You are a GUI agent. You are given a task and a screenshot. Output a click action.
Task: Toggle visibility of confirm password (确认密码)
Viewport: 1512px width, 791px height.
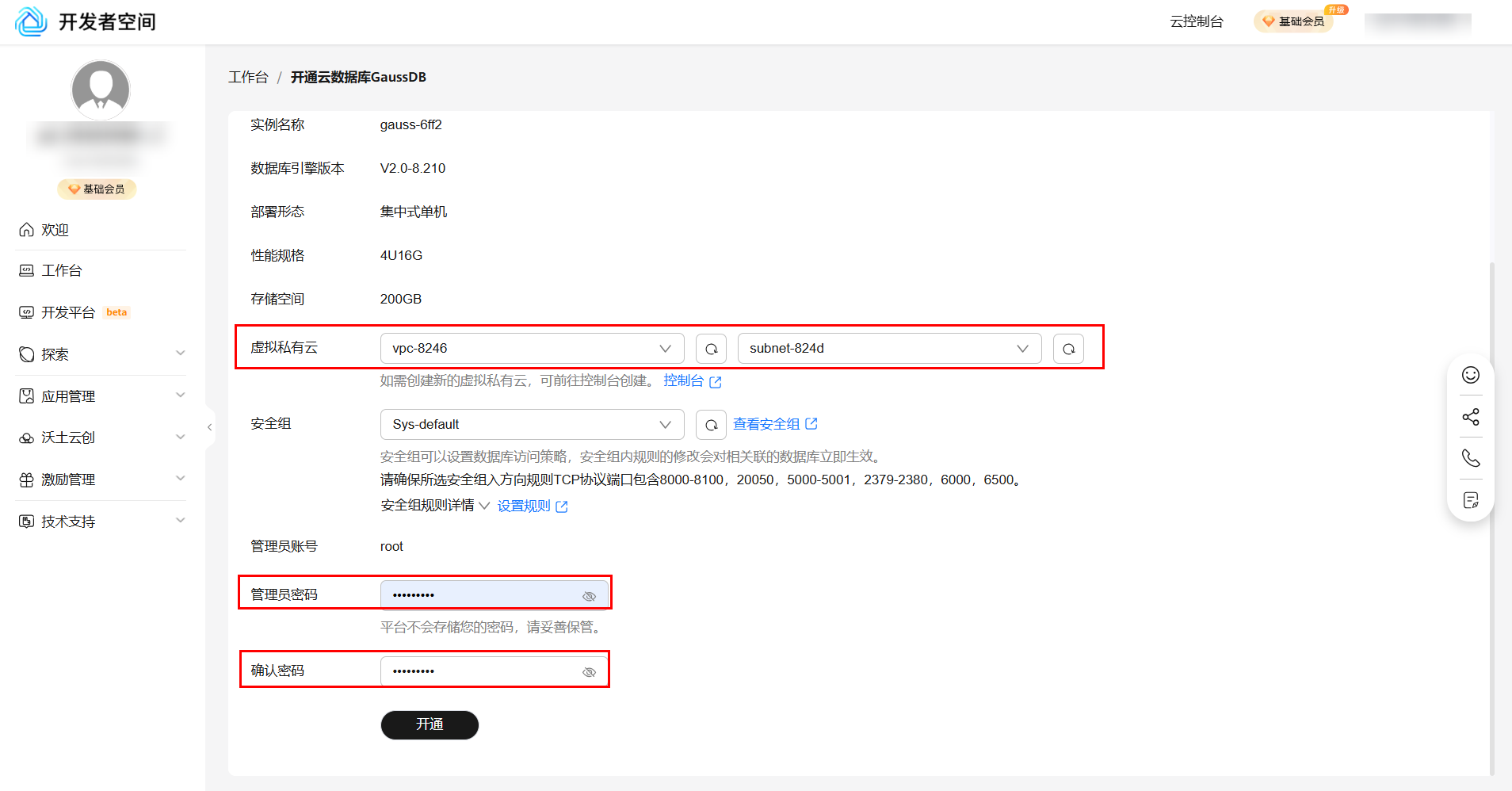(x=589, y=672)
